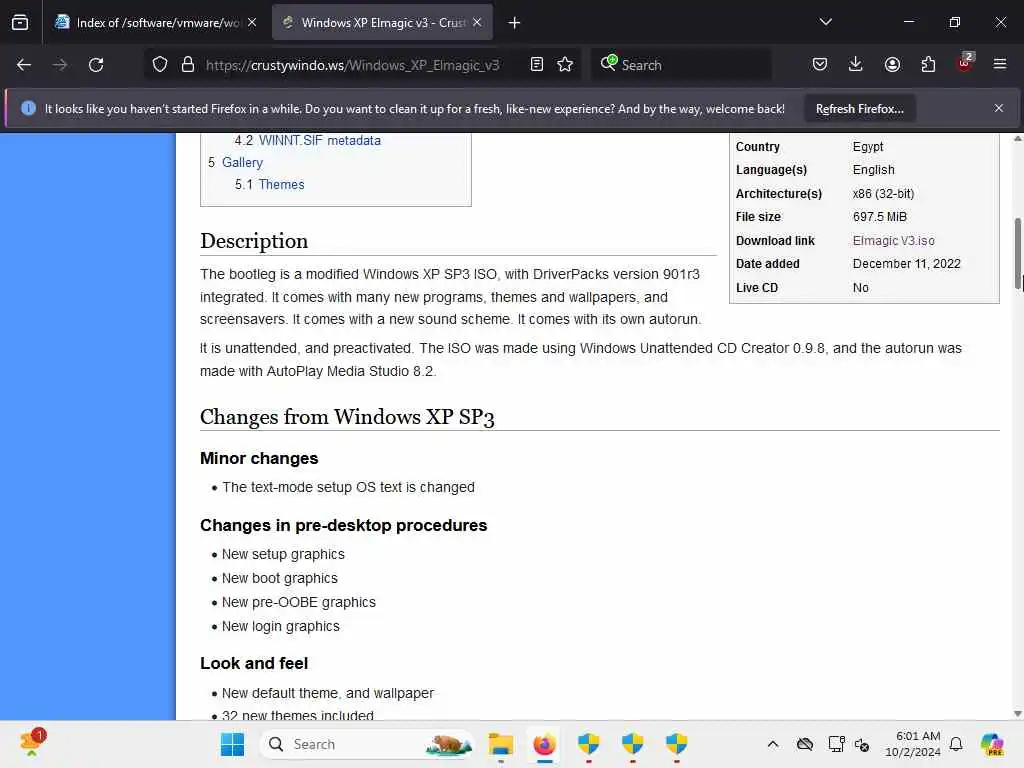Click the Description section heading
Image resolution: width=1024 pixels, height=768 pixels.
point(254,241)
